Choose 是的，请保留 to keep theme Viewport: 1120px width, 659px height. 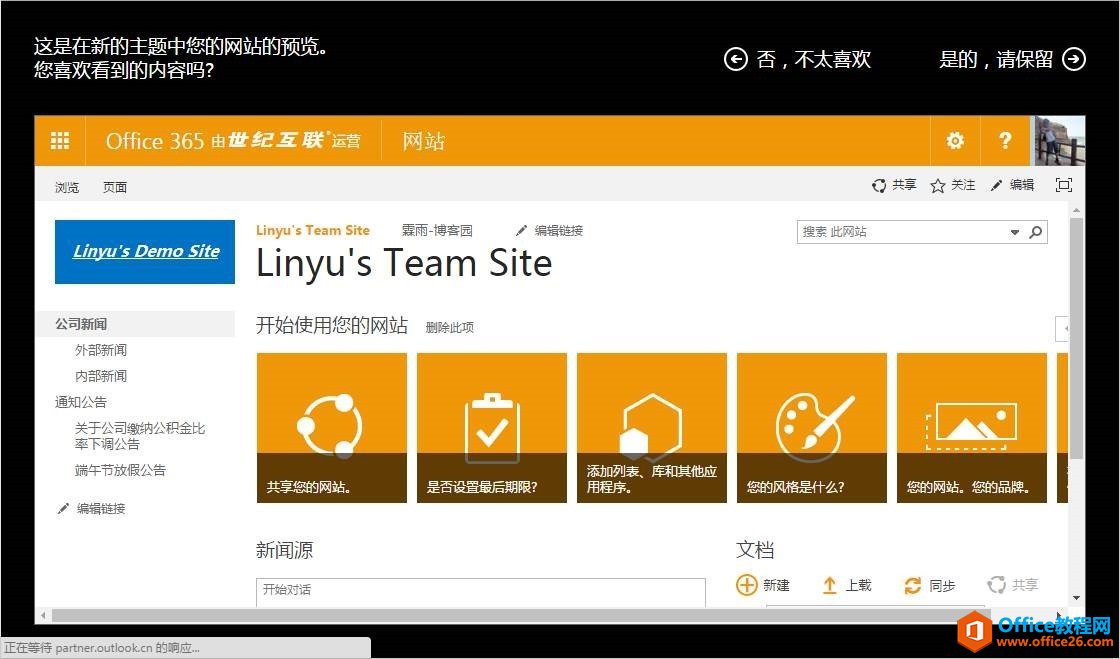coord(996,60)
